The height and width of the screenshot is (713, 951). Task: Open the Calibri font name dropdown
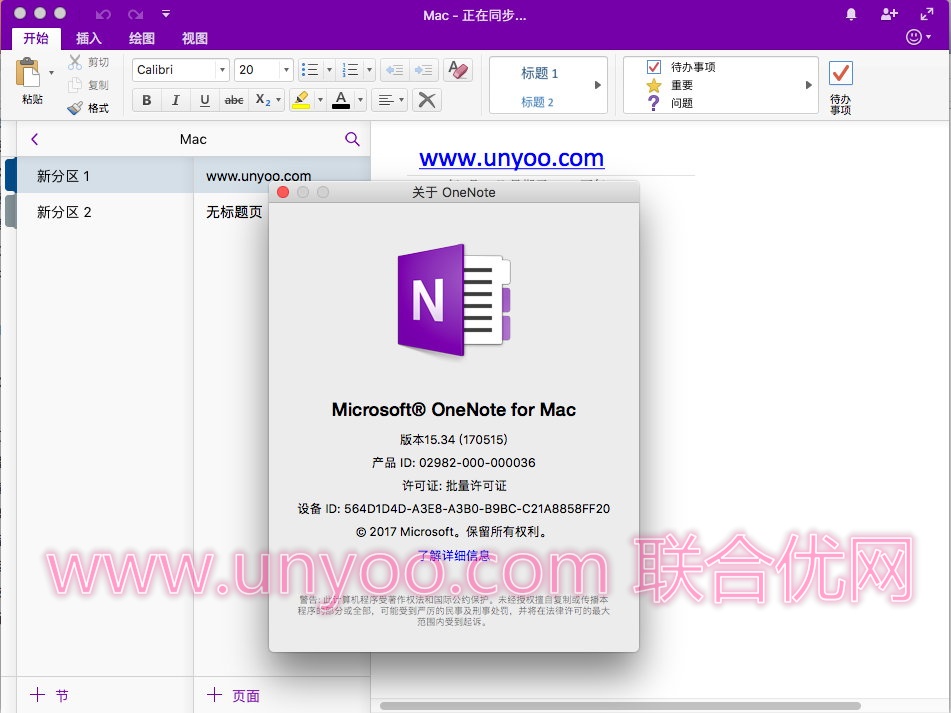pos(222,70)
